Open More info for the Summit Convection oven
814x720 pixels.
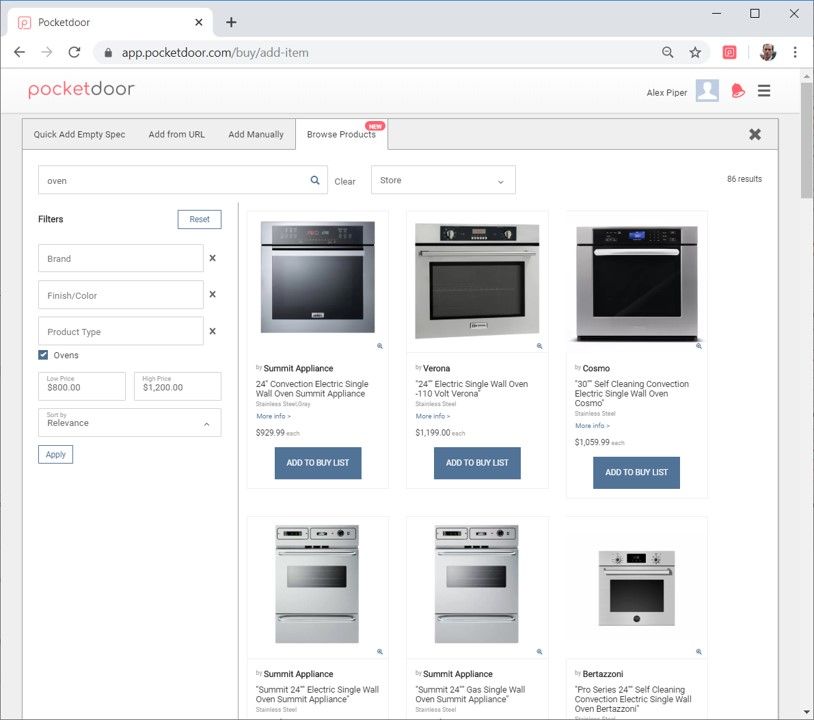(x=274, y=416)
